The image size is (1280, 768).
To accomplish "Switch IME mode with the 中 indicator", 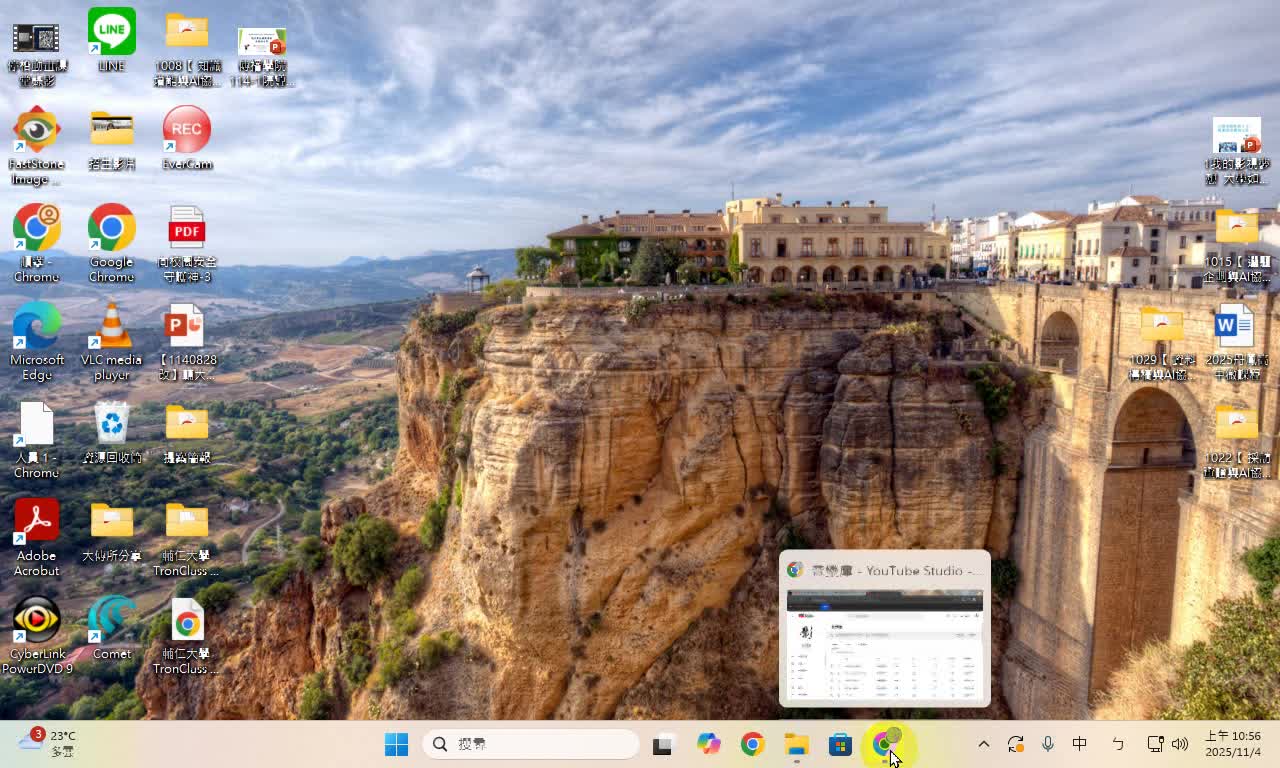I will point(1080,744).
